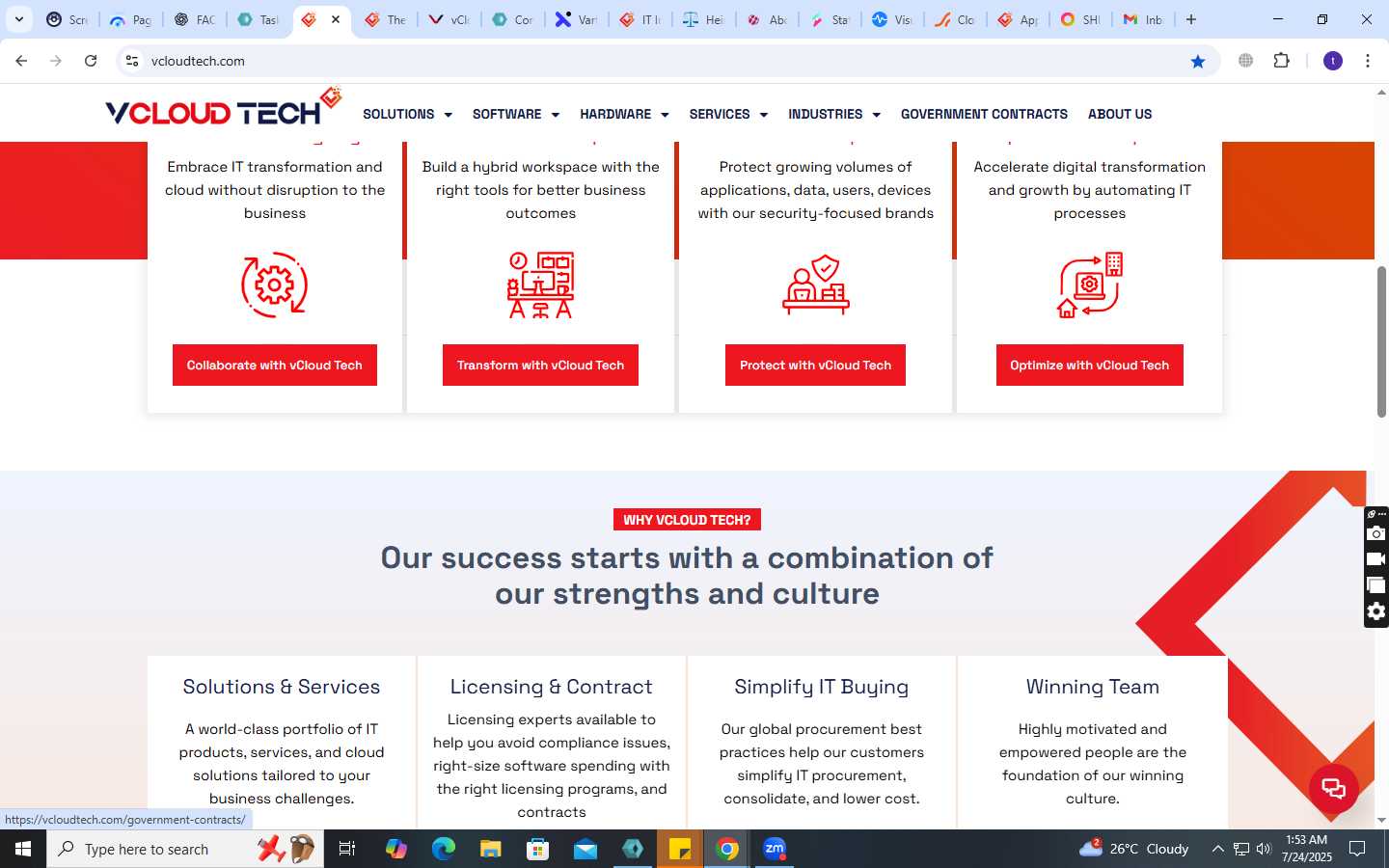The image size is (1389, 868).
Task: Switch to the IT browser tab
Action: (640, 19)
